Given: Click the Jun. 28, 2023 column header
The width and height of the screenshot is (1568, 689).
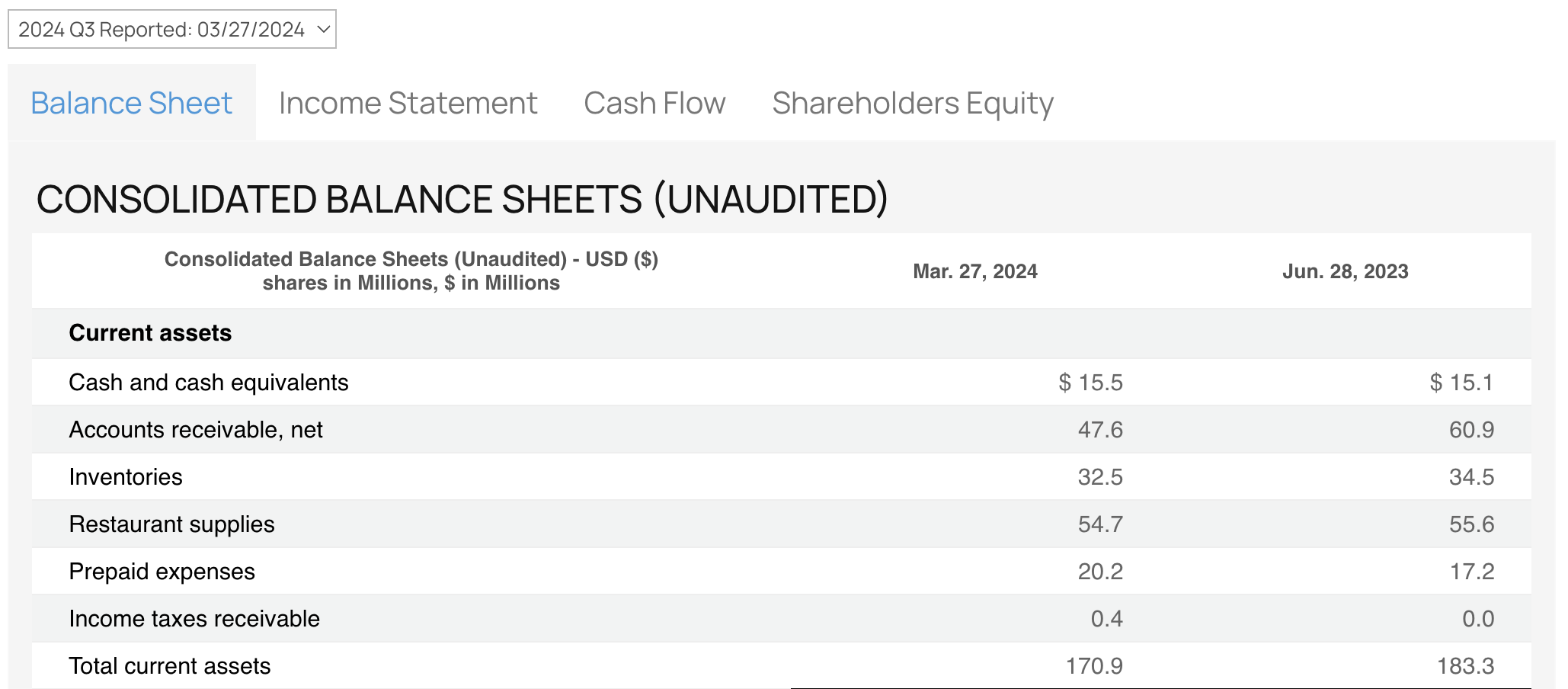Looking at the screenshot, I should 1345,271.
